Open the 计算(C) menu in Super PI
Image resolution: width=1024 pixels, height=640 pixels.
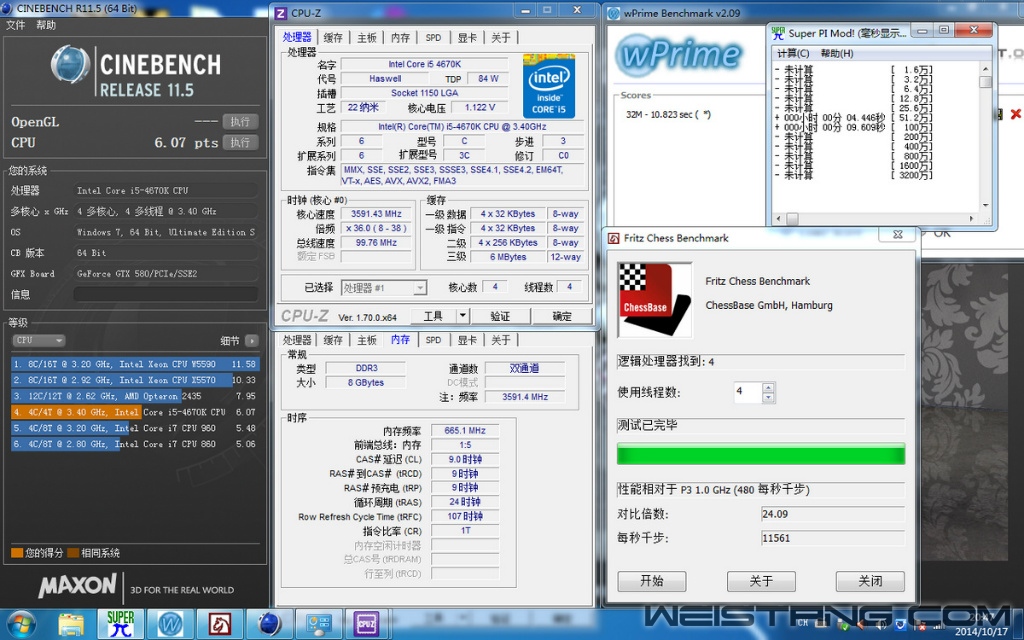pyautogui.click(x=793, y=53)
